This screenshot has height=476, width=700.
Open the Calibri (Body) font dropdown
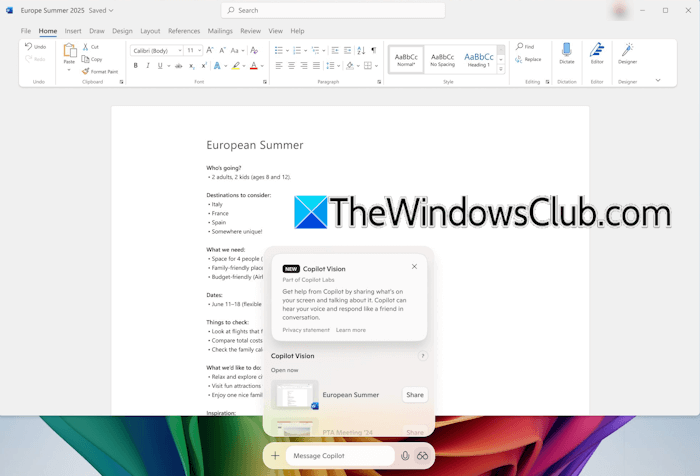coord(180,50)
